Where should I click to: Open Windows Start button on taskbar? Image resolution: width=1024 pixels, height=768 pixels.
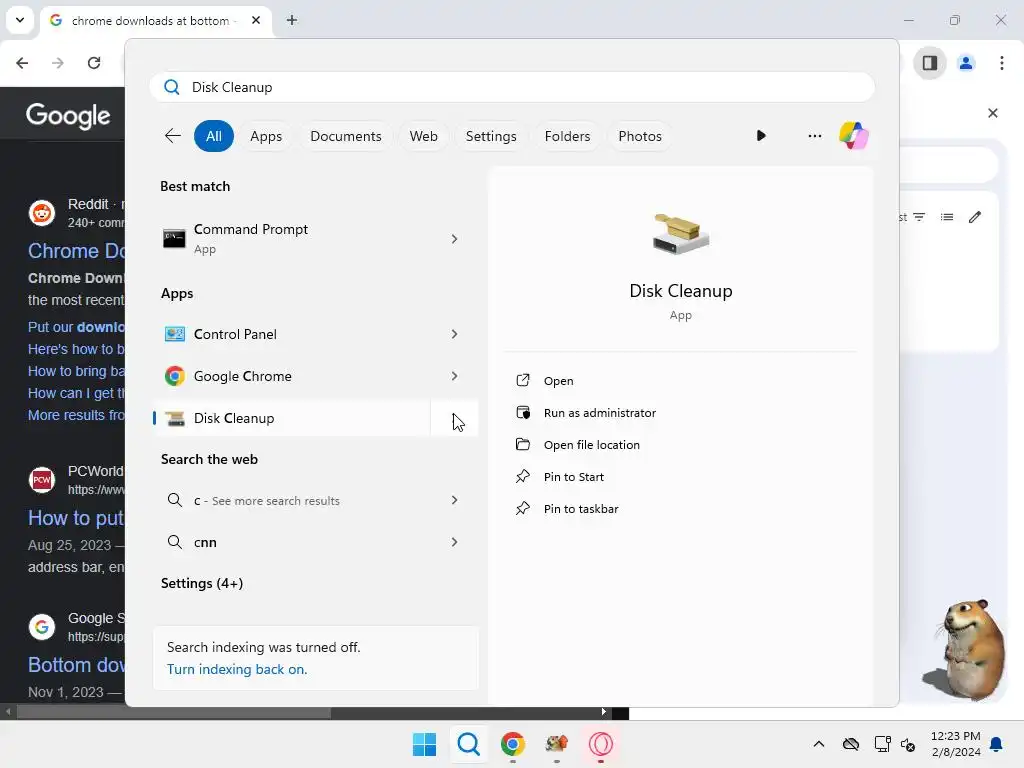(424, 744)
